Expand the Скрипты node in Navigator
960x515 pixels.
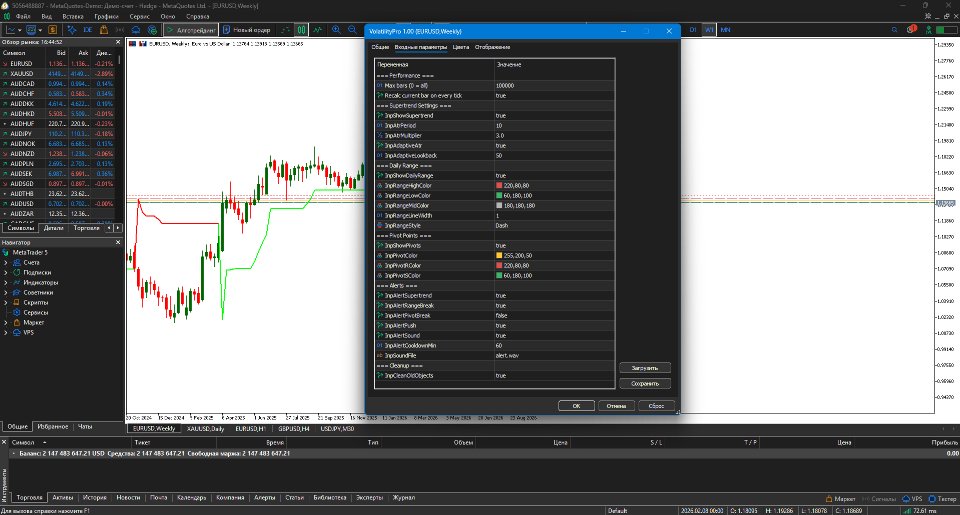[6, 303]
